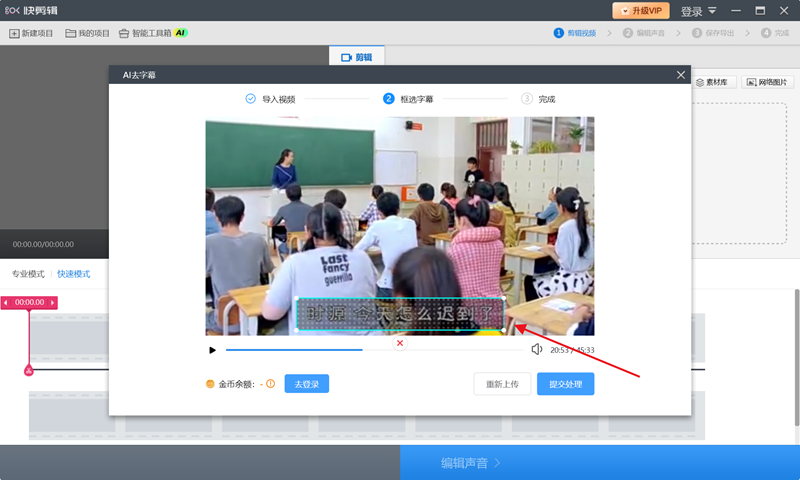This screenshot has width=800, height=480.
Task: Click the timeline vertical scrollbar
Action: (x=797, y=357)
